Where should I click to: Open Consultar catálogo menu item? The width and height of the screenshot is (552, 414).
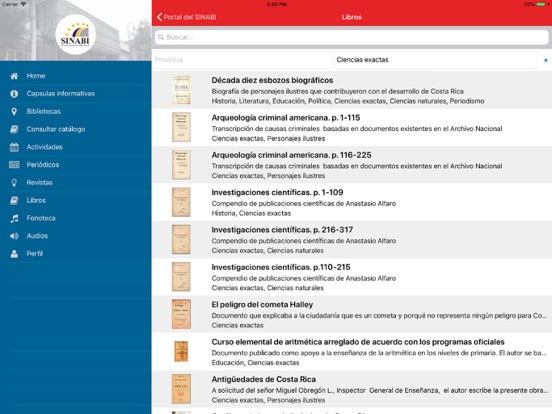76,129
